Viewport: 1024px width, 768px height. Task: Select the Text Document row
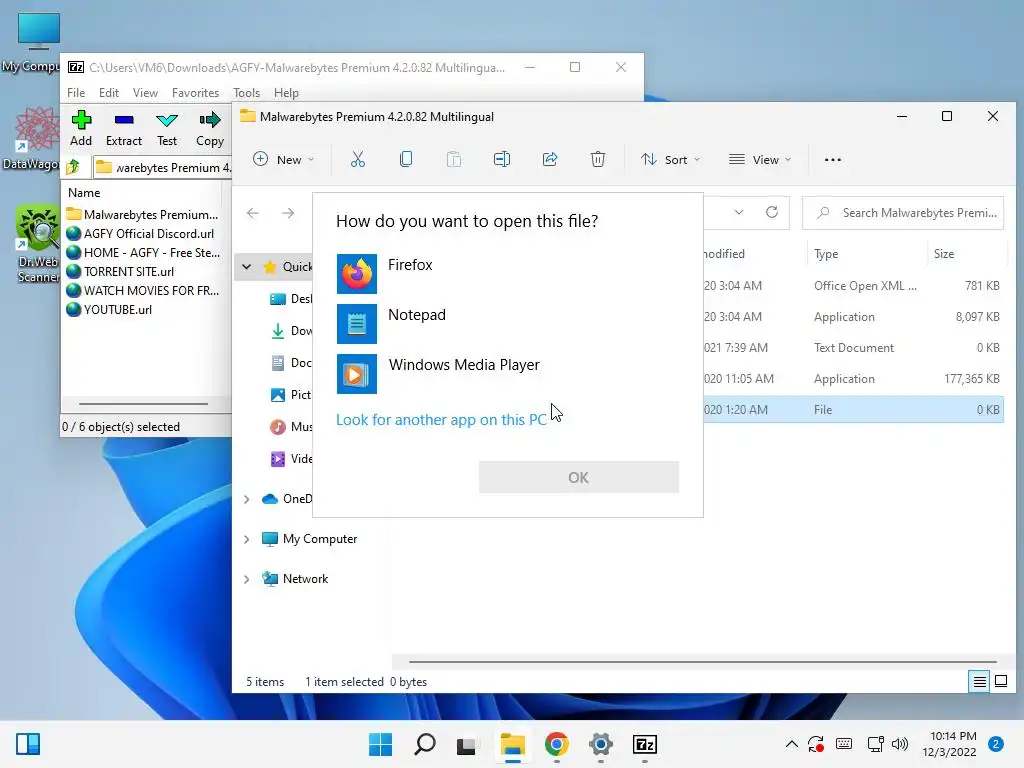tap(853, 347)
